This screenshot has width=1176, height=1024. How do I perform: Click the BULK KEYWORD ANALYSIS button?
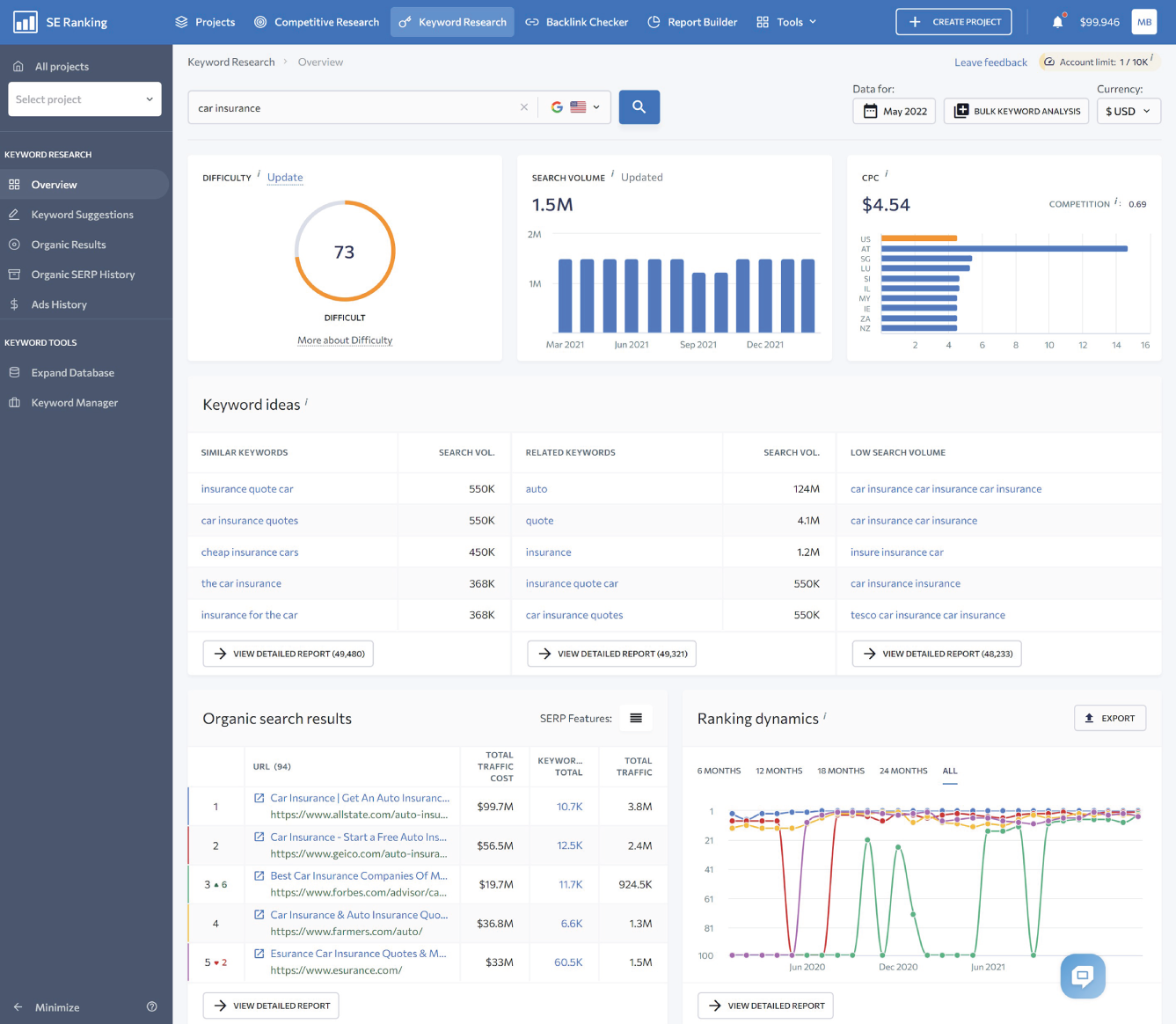click(x=1016, y=111)
